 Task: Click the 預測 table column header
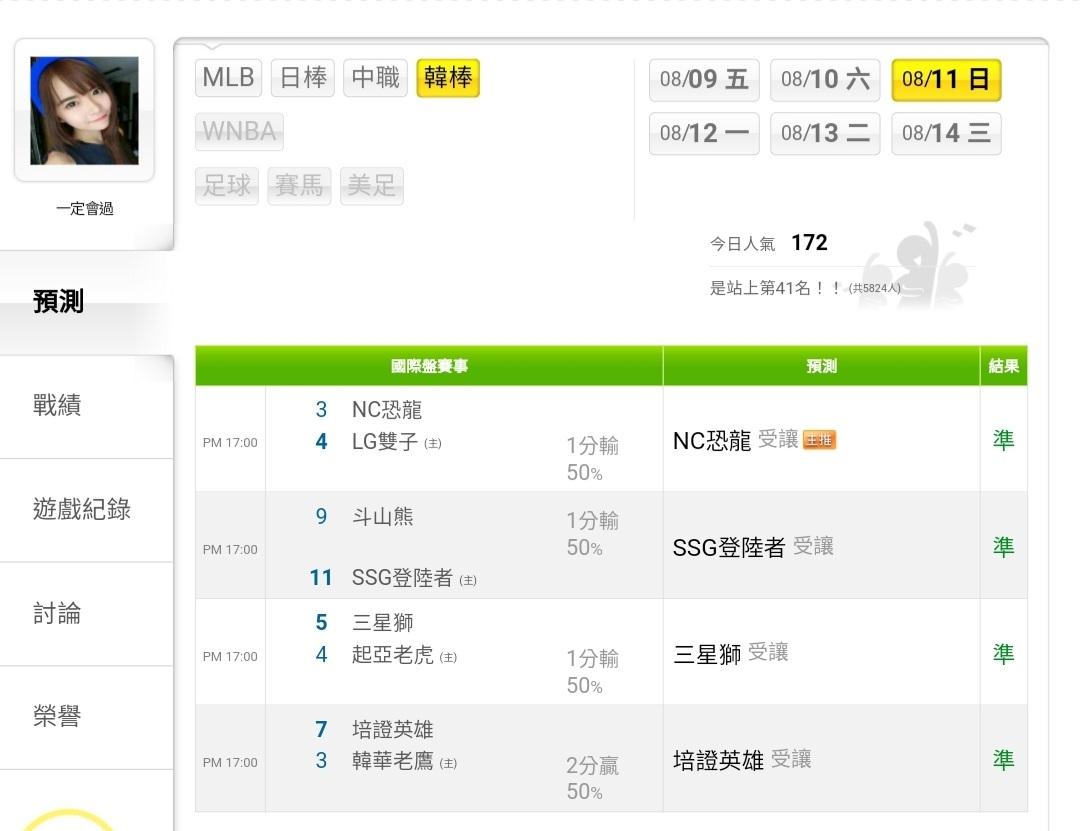[822, 366]
